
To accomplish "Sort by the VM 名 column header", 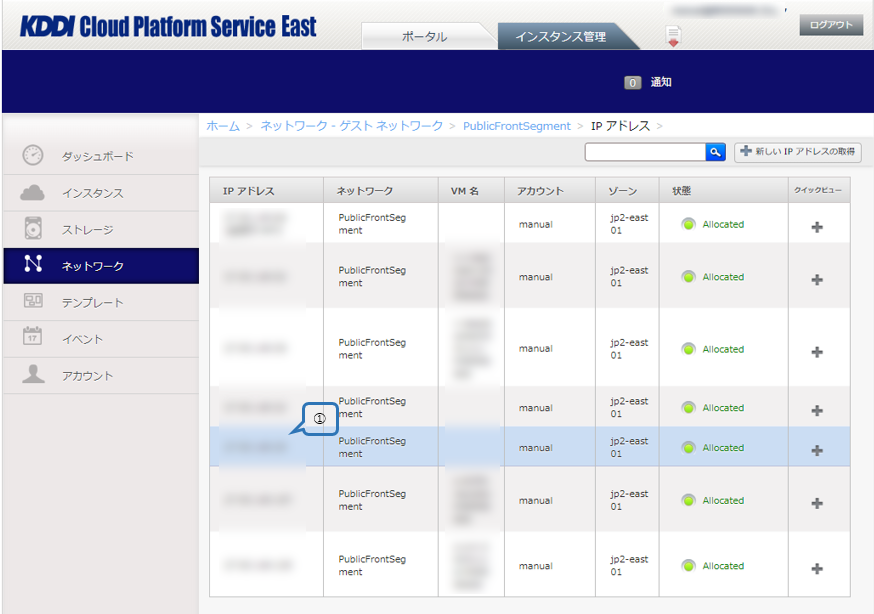I will click(x=471, y=191).
